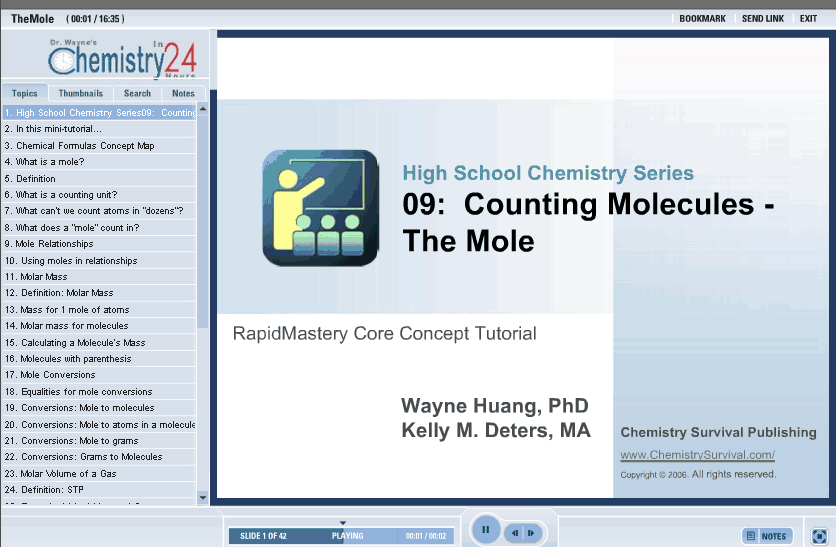The image size is (836, 547).
Task: Toggle the fullscreen view icon
Action: click(x=819, y=536)
